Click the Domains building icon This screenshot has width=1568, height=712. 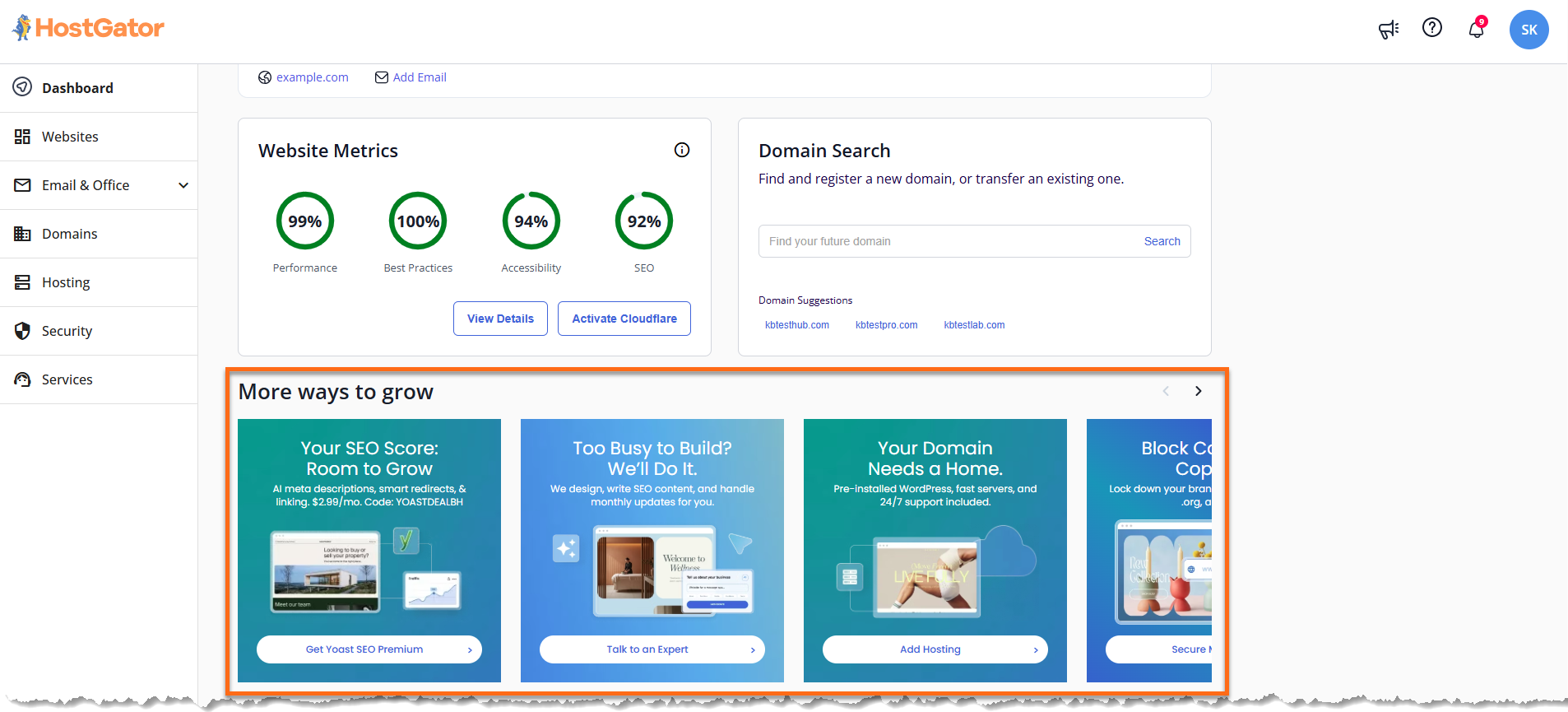click(x=22, y=234)
